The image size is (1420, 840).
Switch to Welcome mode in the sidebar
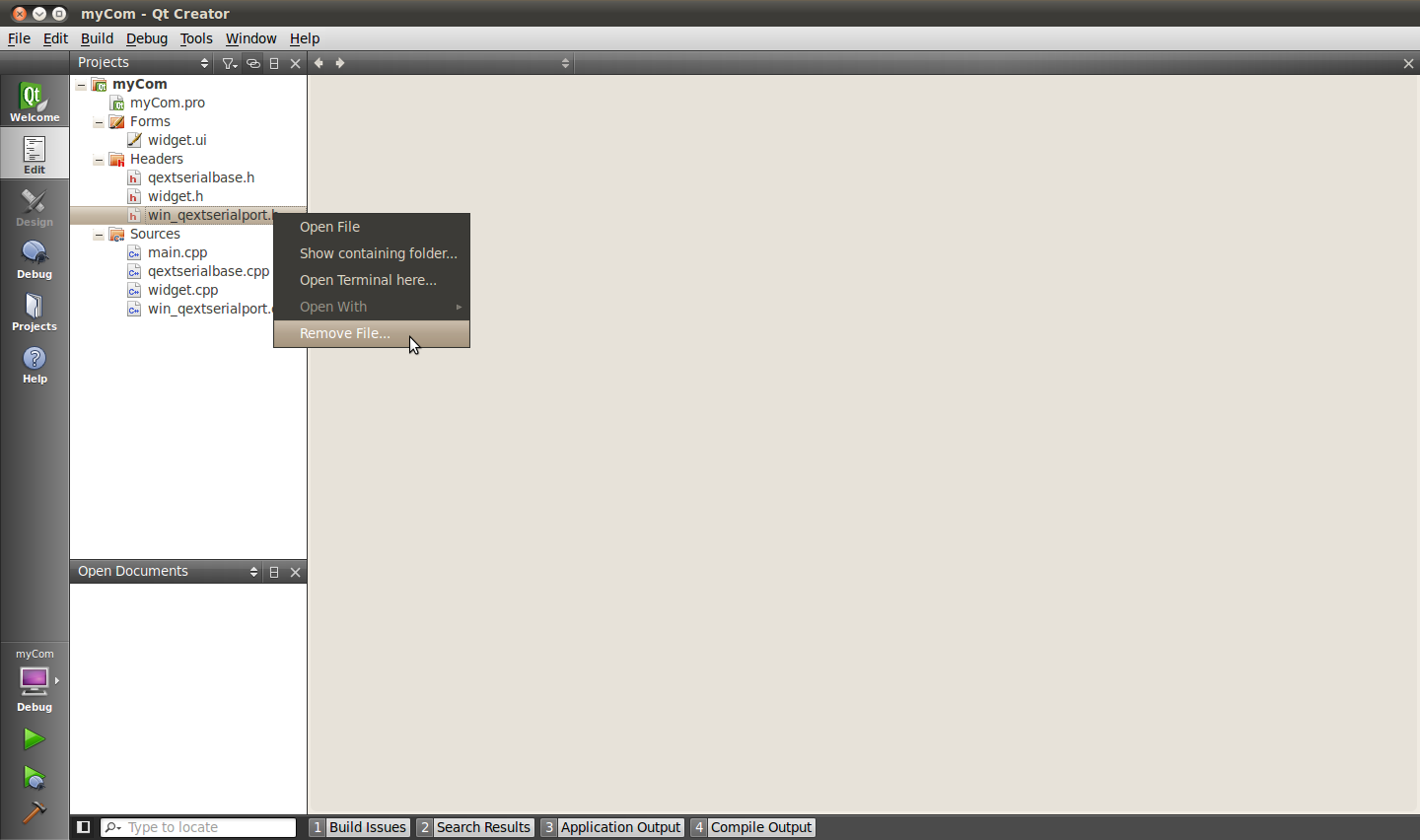click(35, 102)
